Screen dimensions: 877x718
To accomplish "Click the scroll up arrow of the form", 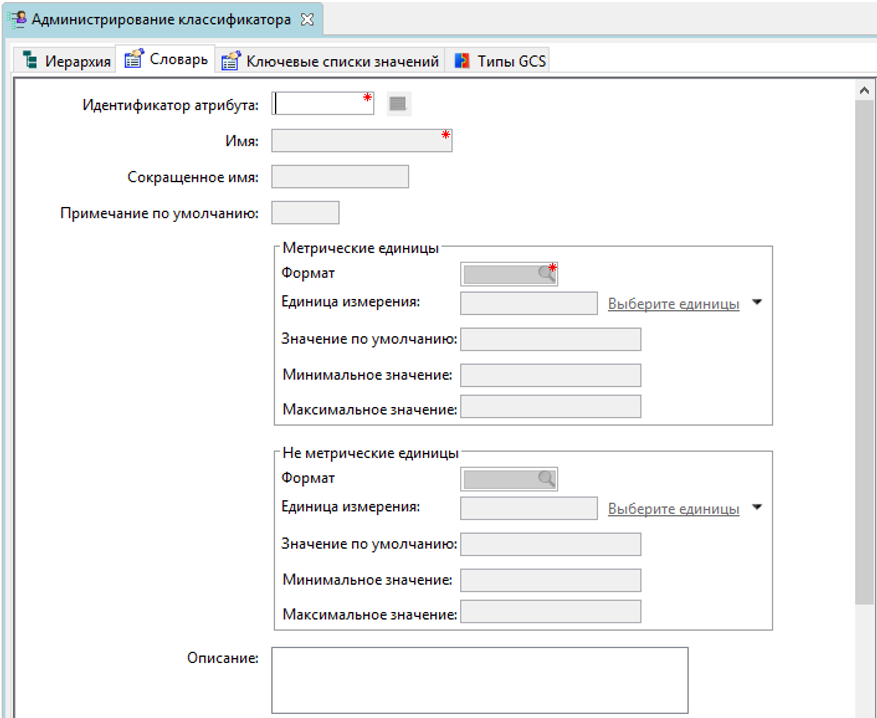I will 864,91.
